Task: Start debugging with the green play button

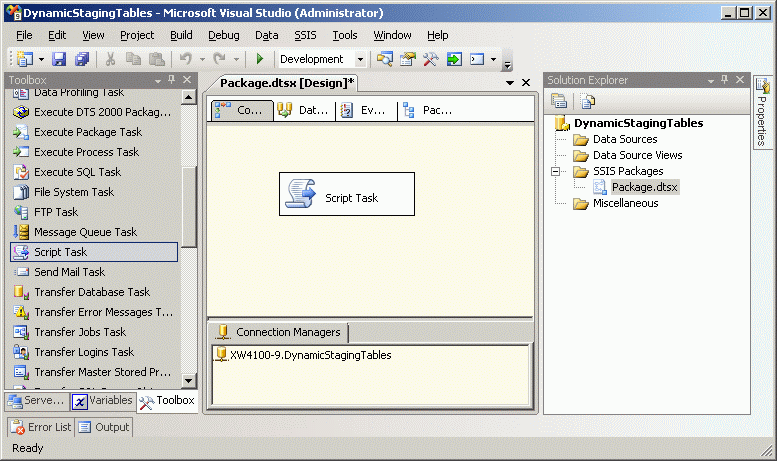Action: pos(260,59)
